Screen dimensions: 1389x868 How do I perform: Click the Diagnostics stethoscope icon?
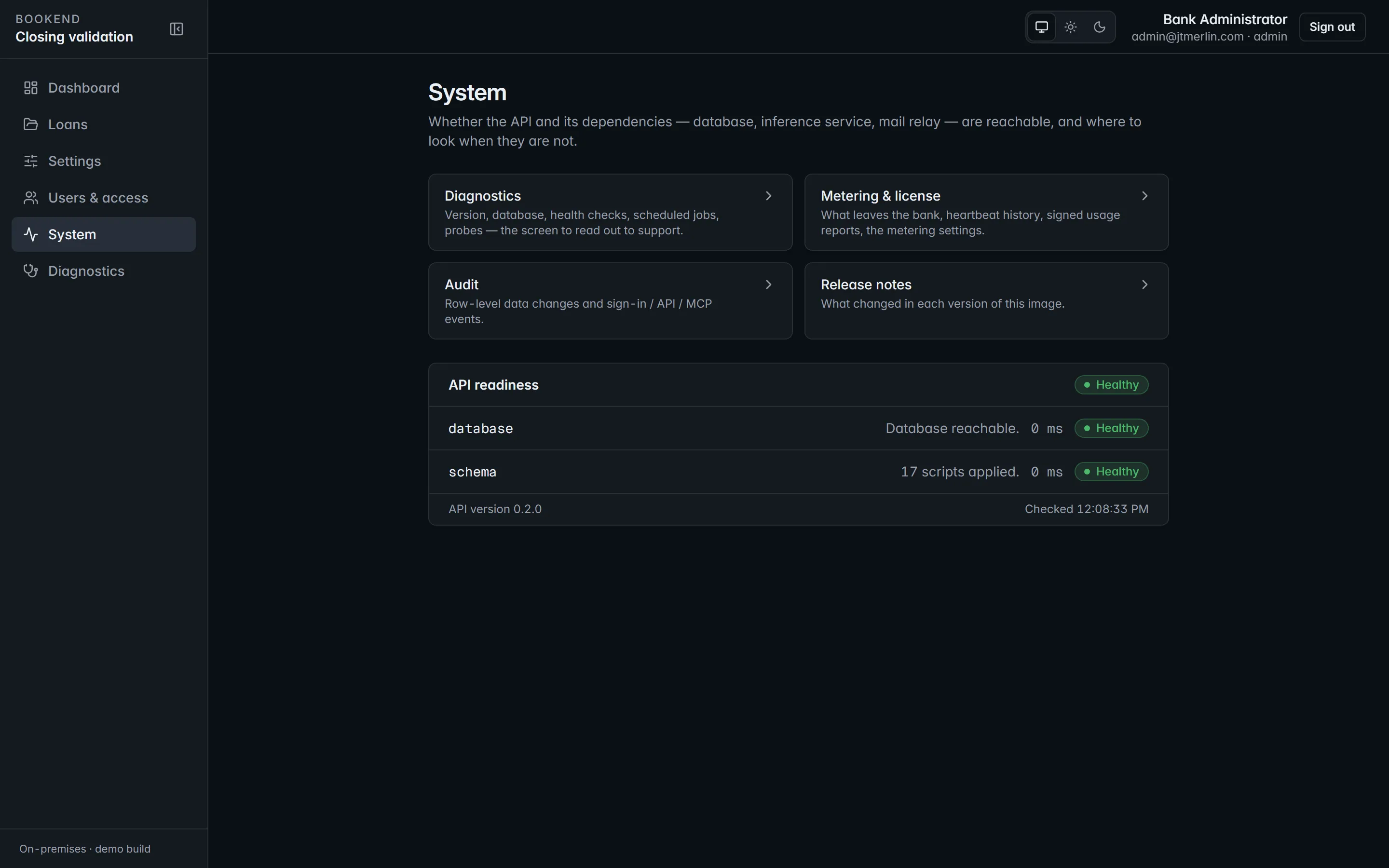(x=30, y=271)
